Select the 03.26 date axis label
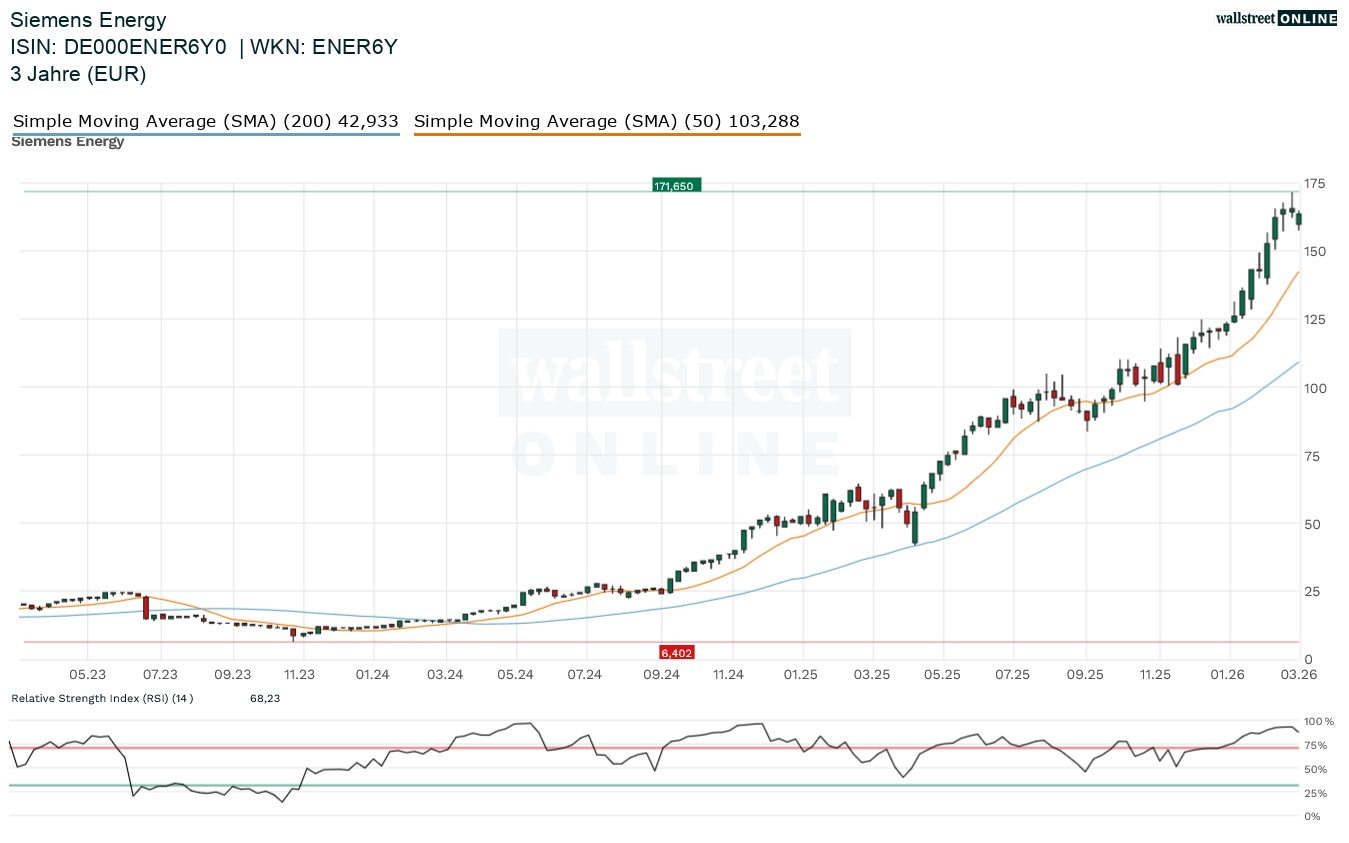Viewport: 1349px width, 843px height. point(1298,674)
